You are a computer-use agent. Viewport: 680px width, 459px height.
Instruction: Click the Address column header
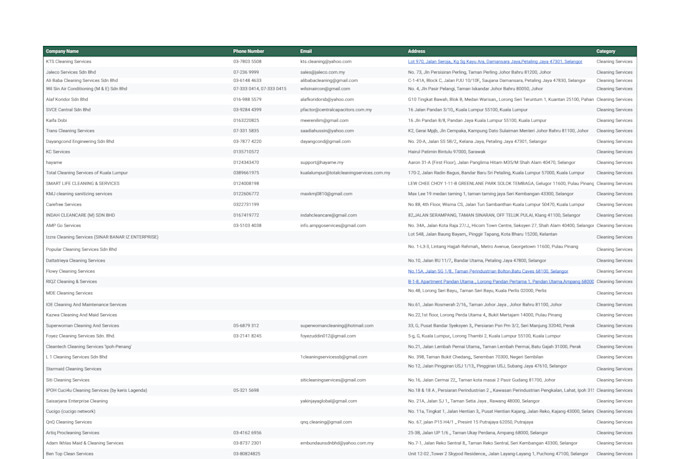pyautogui.click(x=416, y=51)
